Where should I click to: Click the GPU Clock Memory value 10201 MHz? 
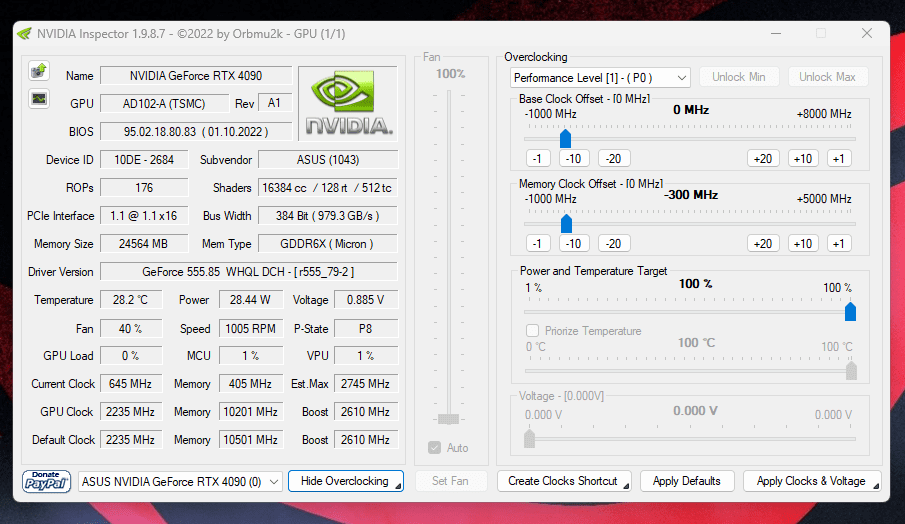pyautogui.click(x=250, y=412)
